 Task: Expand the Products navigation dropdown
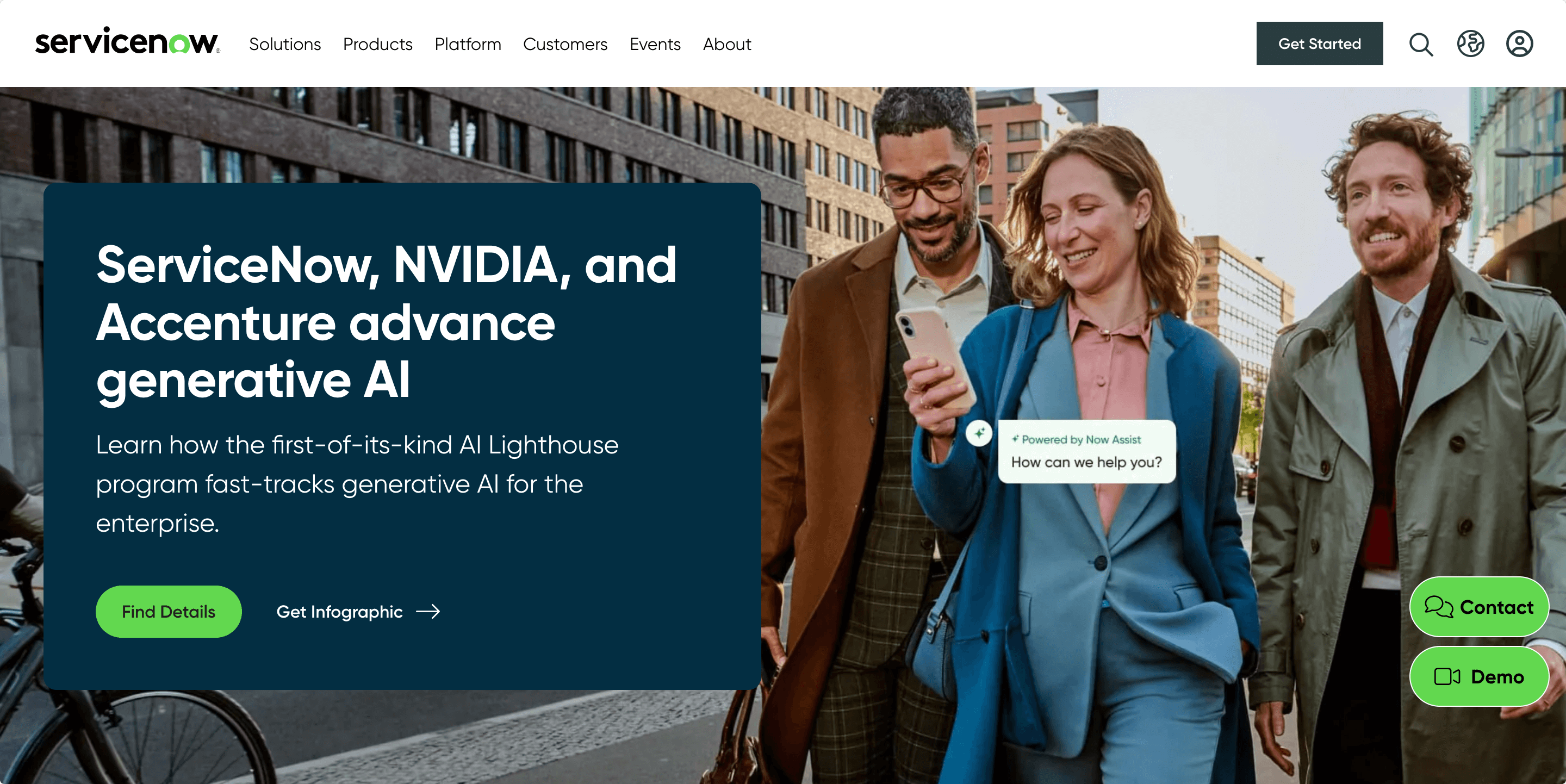tap(377, 43)
